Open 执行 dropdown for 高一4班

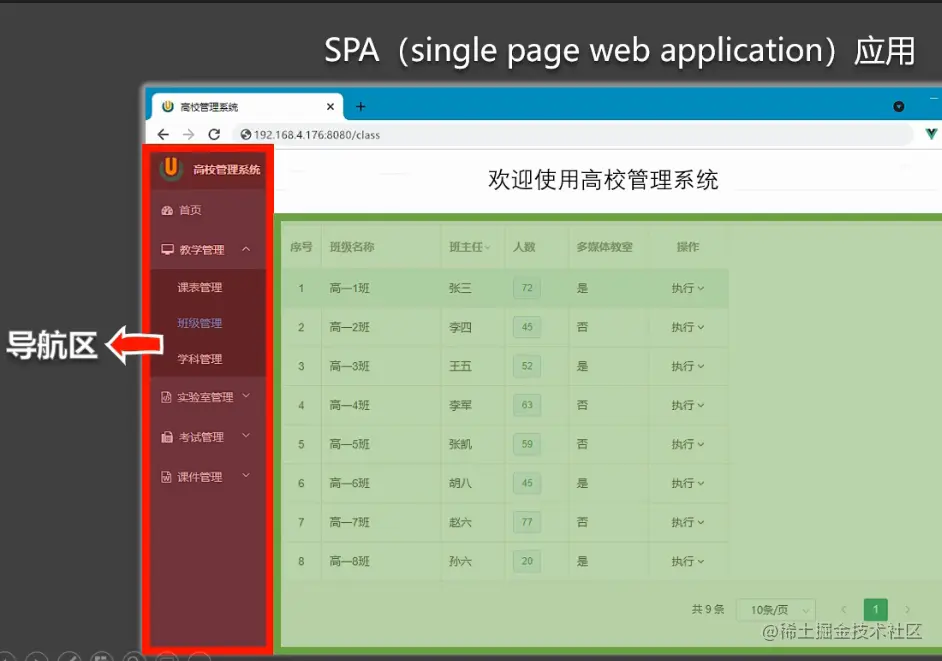coord(687,405)
